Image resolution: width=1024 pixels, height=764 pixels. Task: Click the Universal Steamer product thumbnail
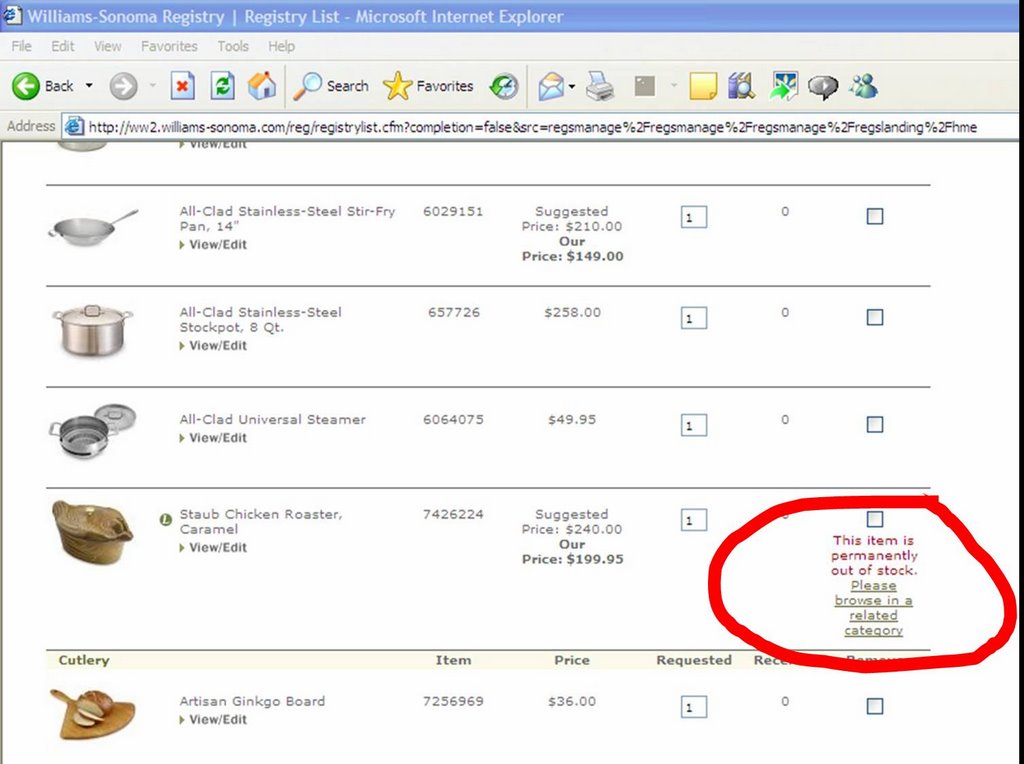coord(93,430)
